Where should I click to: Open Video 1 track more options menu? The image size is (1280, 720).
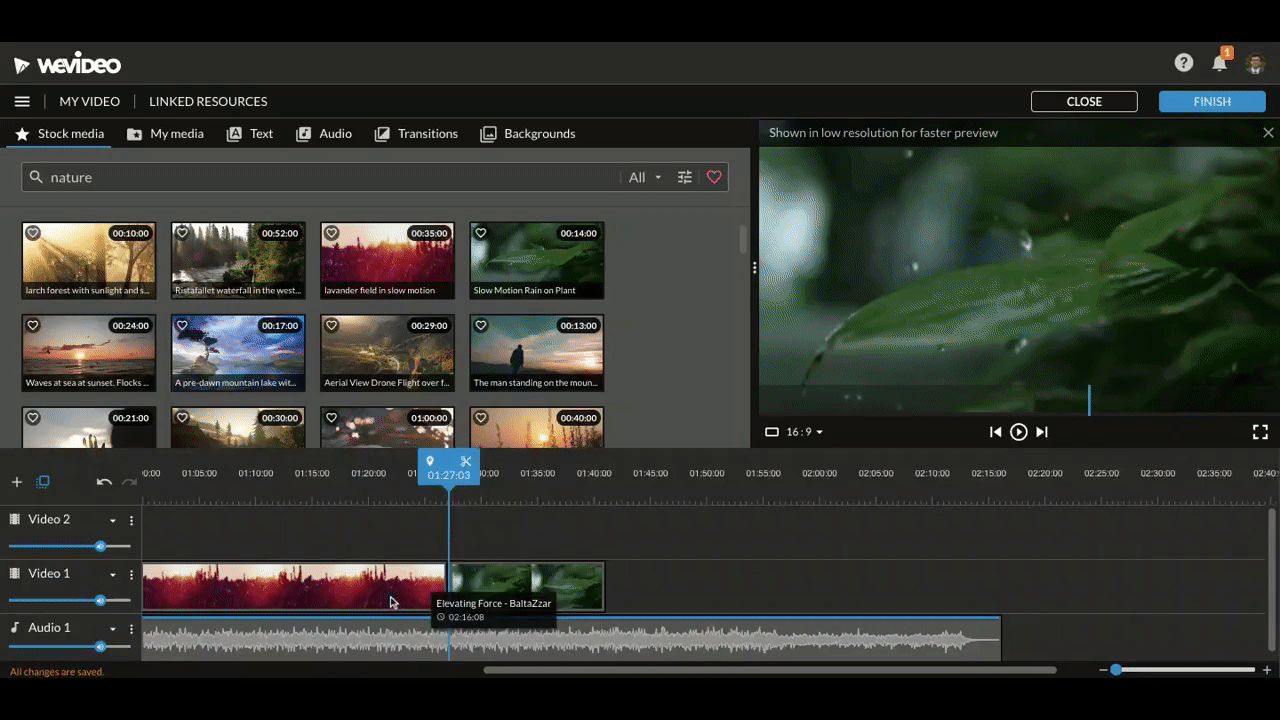click(x=131, y=574)
